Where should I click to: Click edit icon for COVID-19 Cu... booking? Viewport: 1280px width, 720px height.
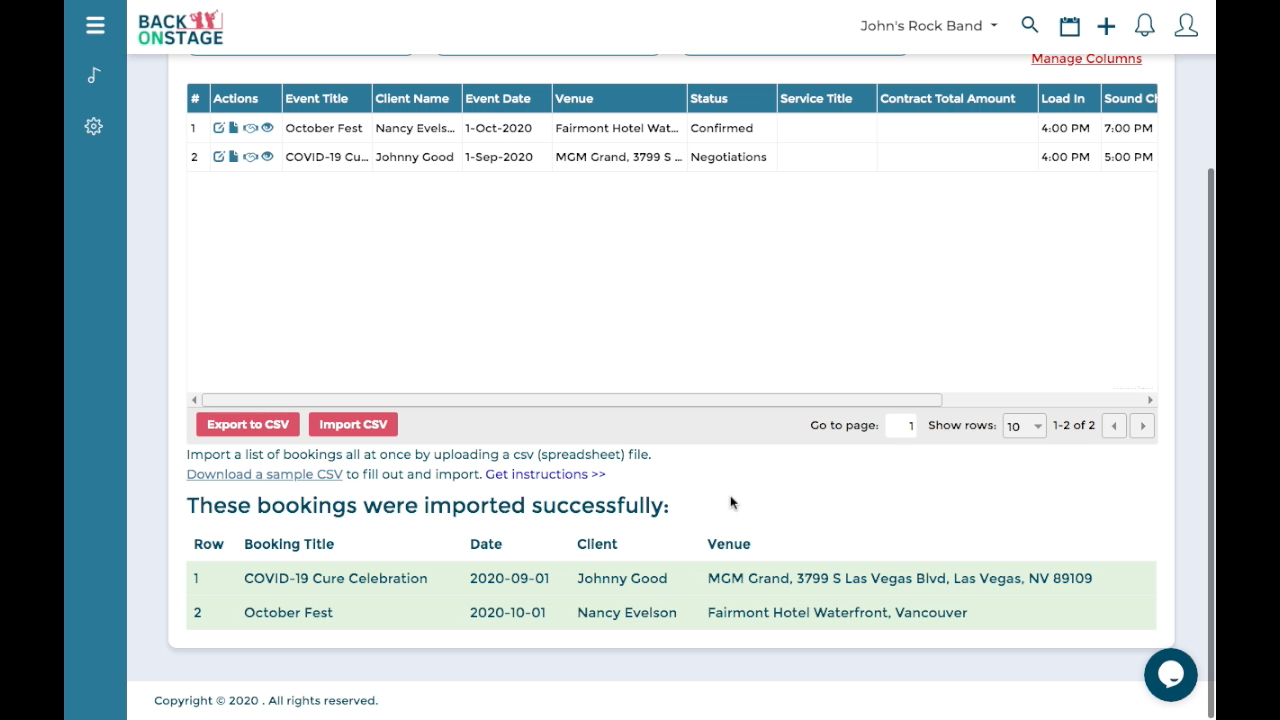219,157
